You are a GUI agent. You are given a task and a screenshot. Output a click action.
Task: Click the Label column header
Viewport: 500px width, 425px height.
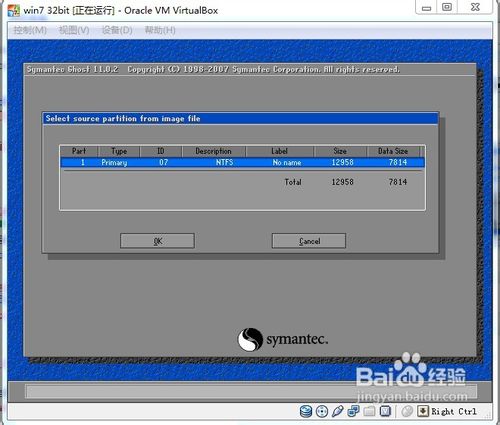click(280, 151)
